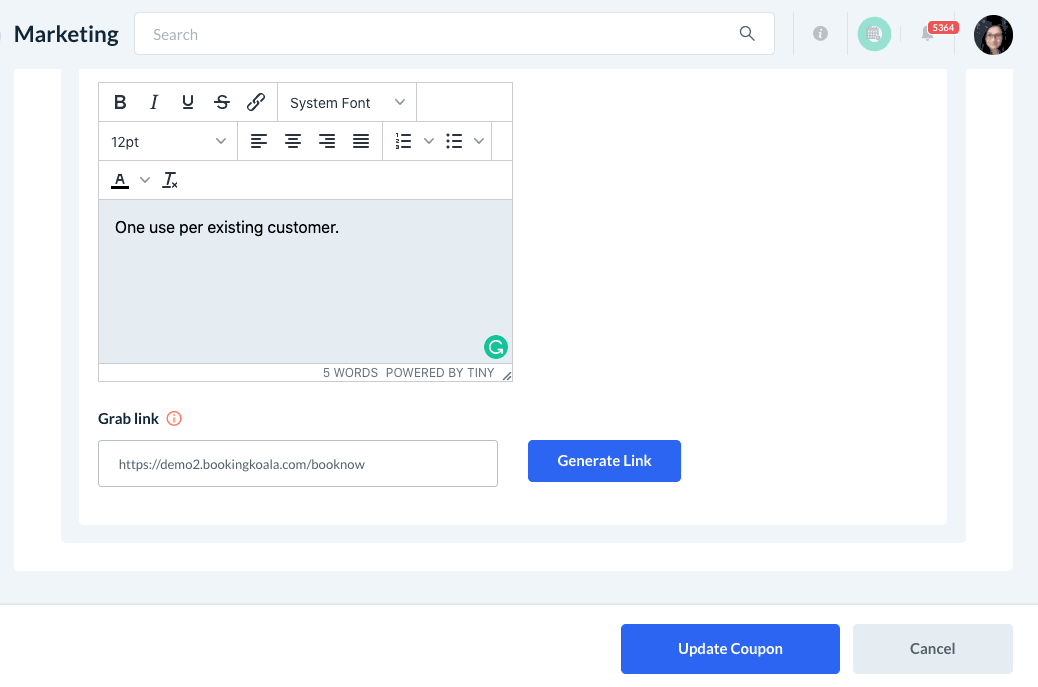Screen dimensions: 1038x687
Task: Click the Update Coupon button
Action: coord(730,649)
